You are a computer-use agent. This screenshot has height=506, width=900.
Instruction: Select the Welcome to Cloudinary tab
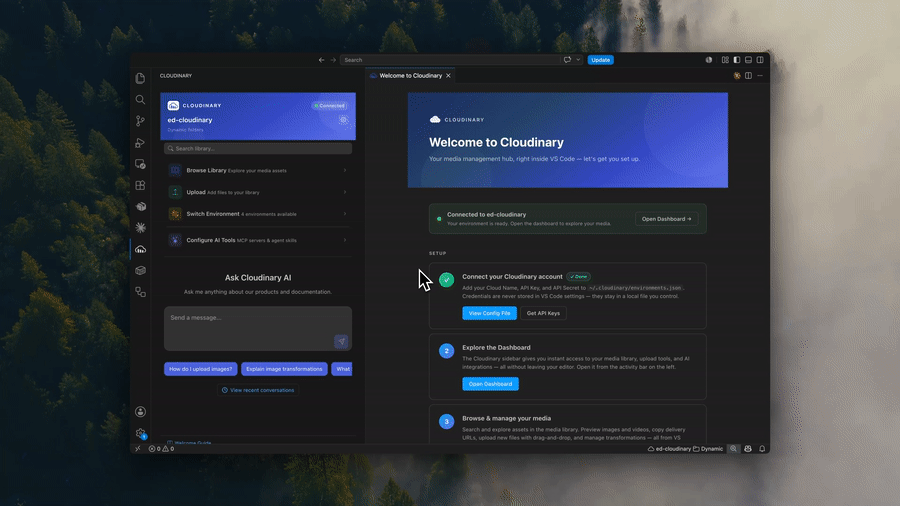410,76
